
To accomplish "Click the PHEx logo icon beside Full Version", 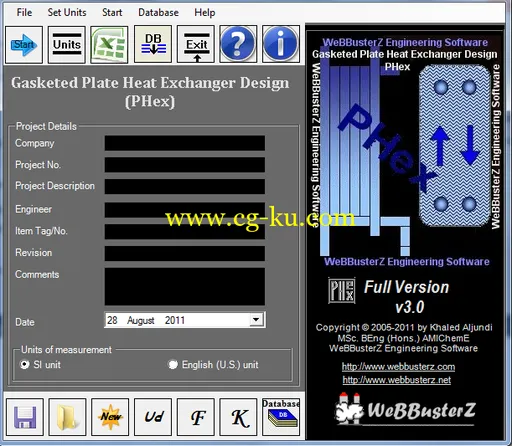I will coord(342,290).
